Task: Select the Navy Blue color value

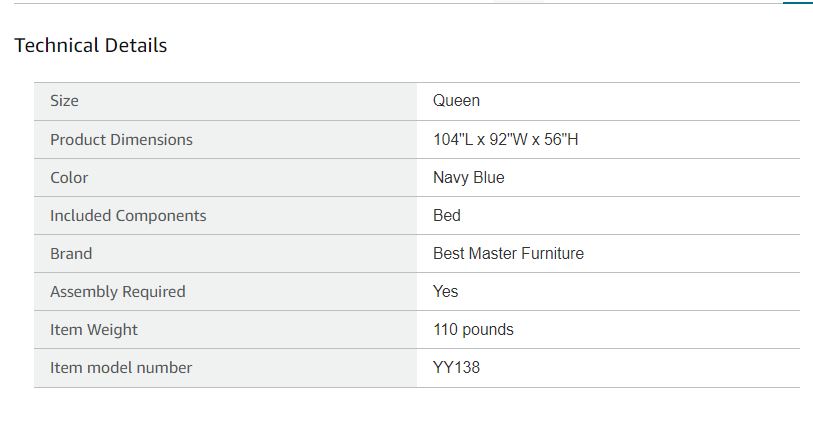Action: (x=468, y=177)
